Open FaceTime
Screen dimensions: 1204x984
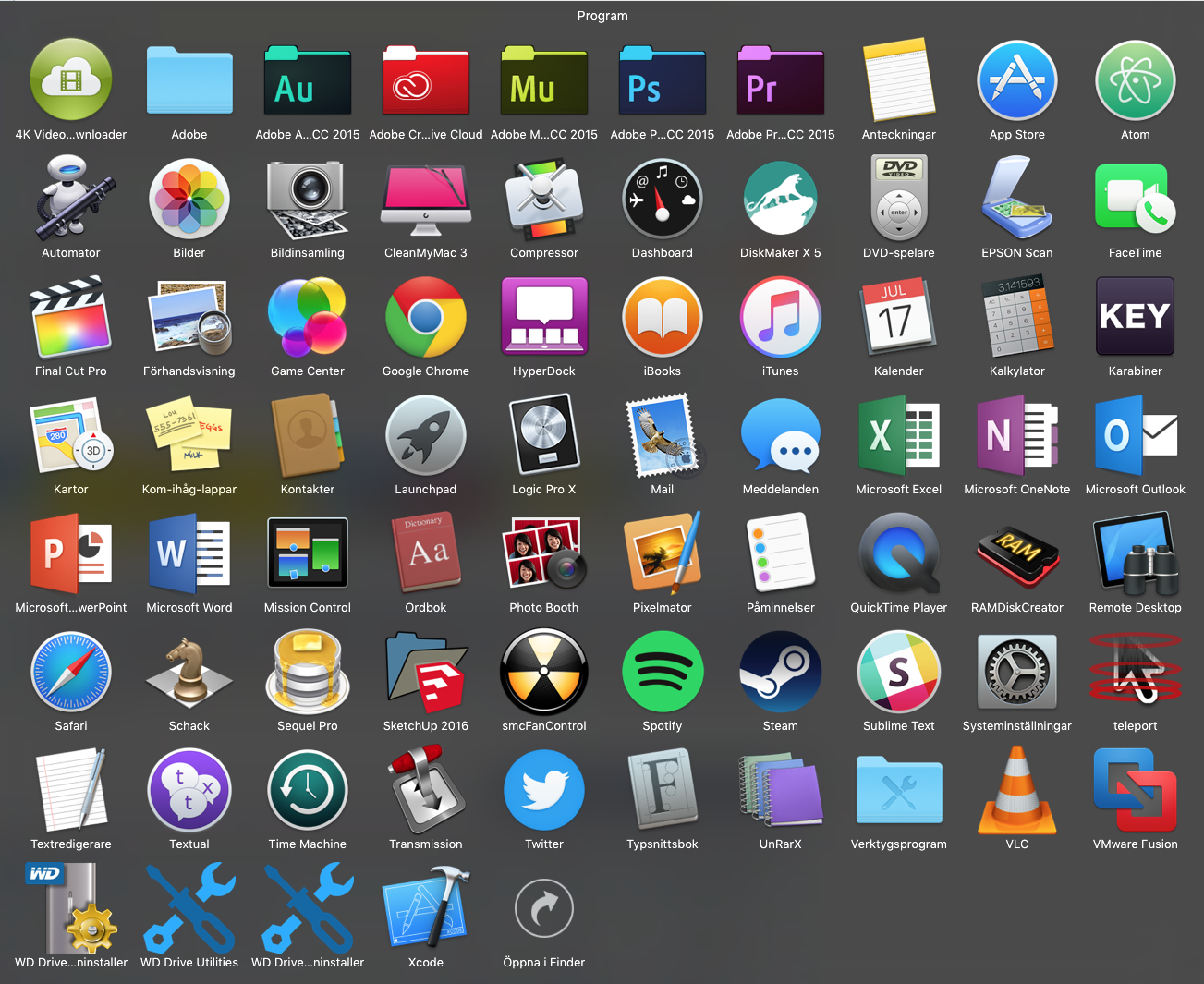pyautogui.click(x=1136, y=198)
